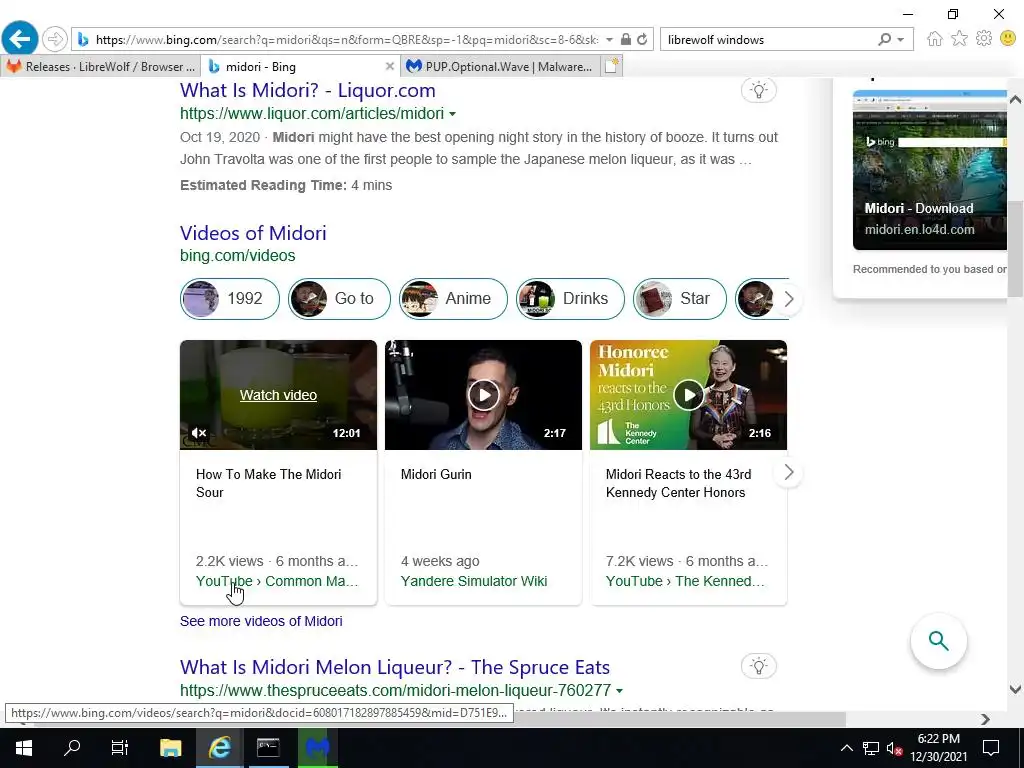This screenshot has height=768, width=1024.
Task: Open 'See more videos of Midori' link
Action: pyautogui.click(x=261, y=621)
